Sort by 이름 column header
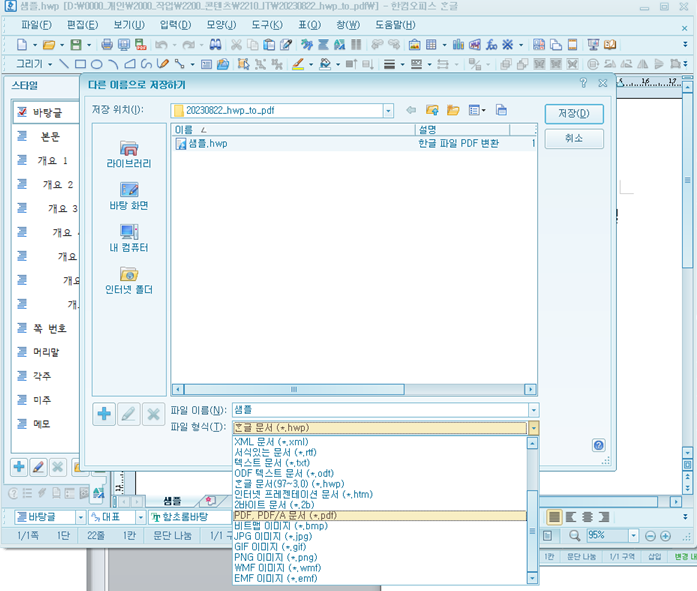Viewport: 697px width, 591px height. (293, 130)
